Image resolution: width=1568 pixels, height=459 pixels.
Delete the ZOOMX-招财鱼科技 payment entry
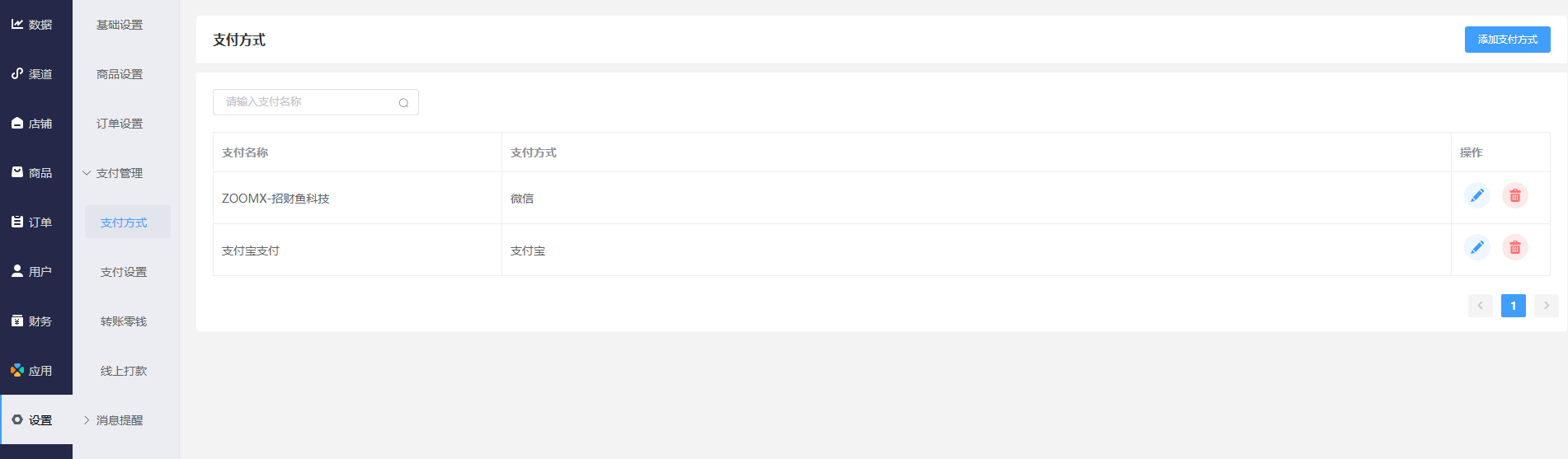1515,195
